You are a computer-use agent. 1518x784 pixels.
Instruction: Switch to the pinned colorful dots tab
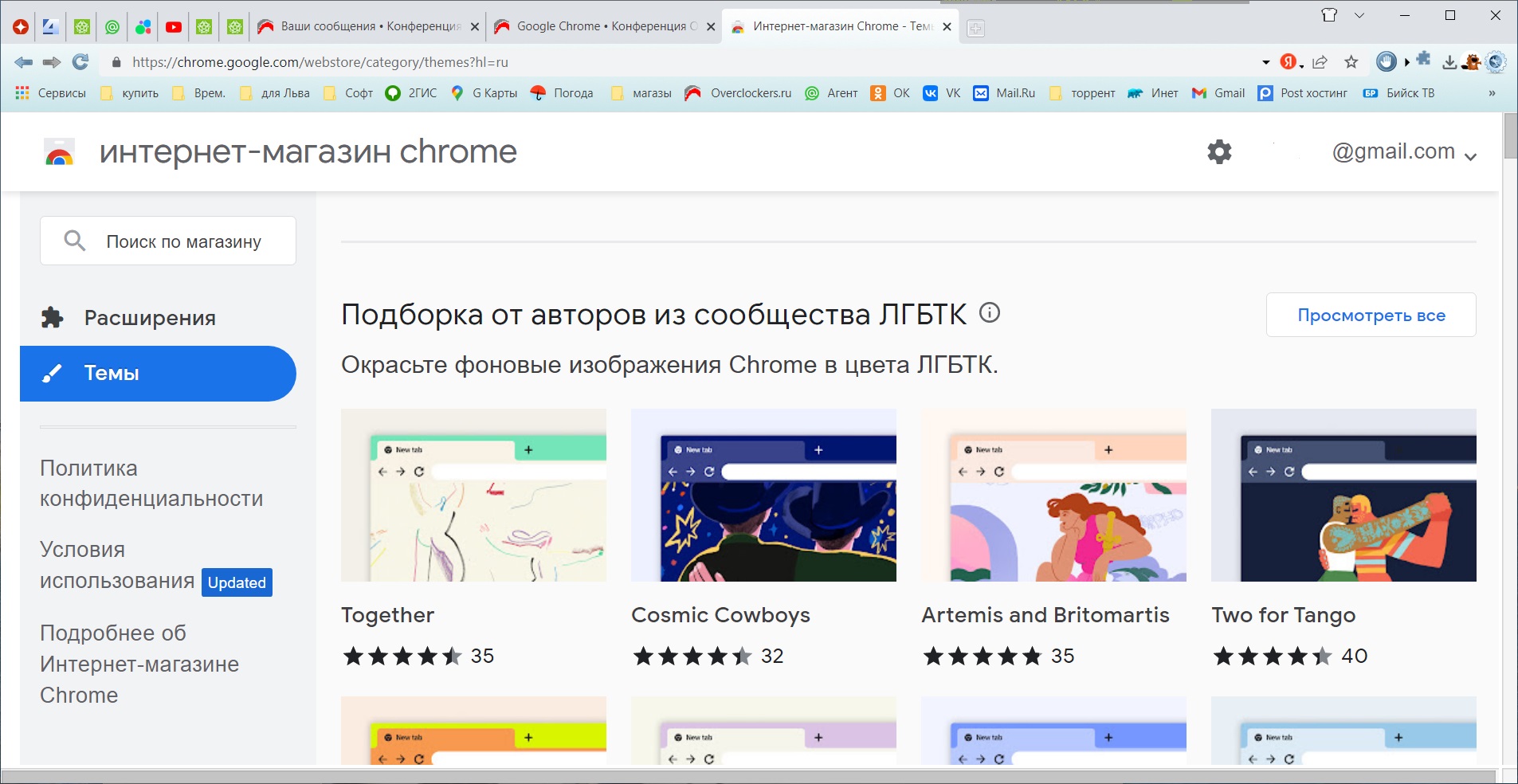pyautogui.click(x=143, y=27)
